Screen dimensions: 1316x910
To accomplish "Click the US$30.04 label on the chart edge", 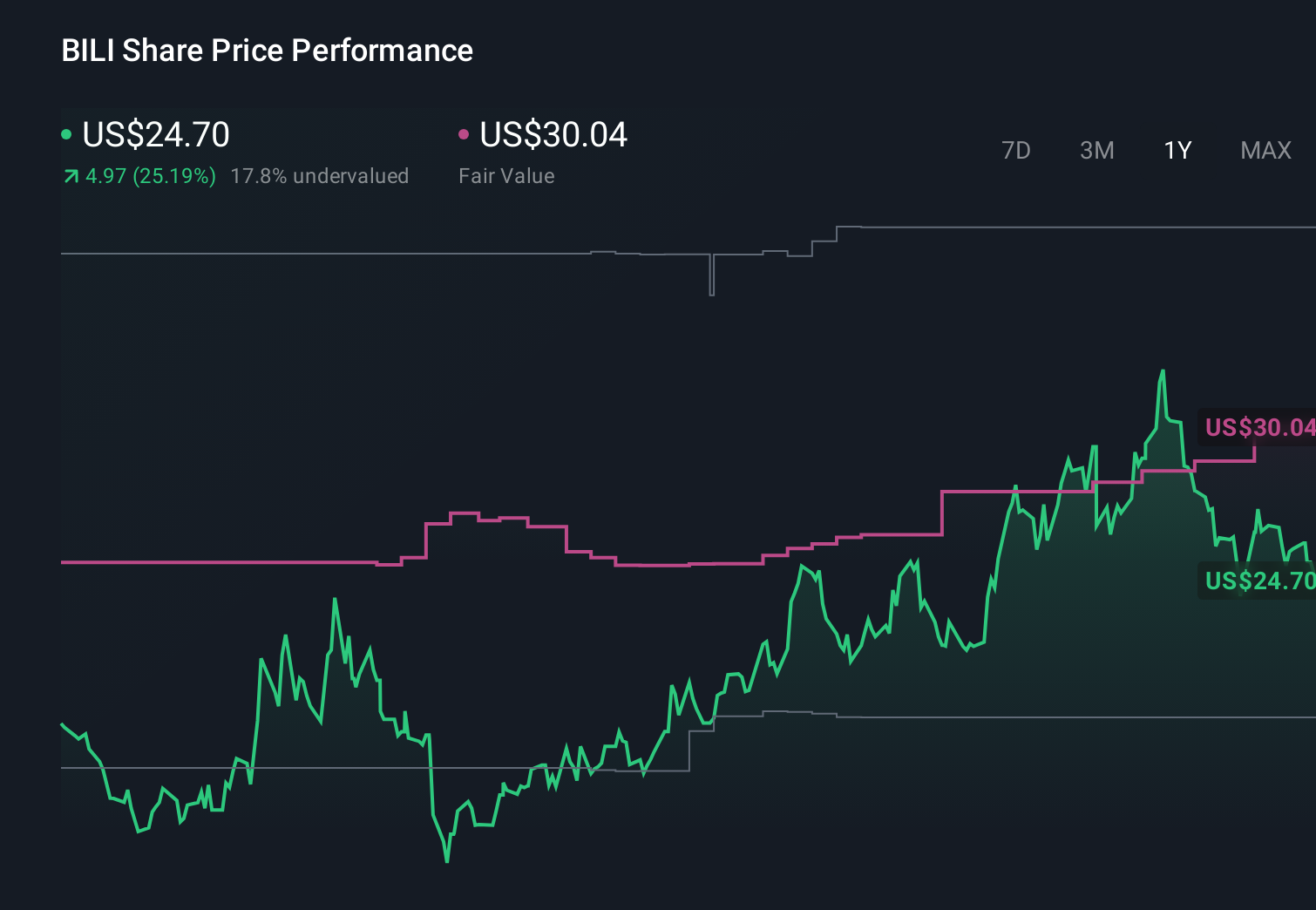I will 1258,428.
